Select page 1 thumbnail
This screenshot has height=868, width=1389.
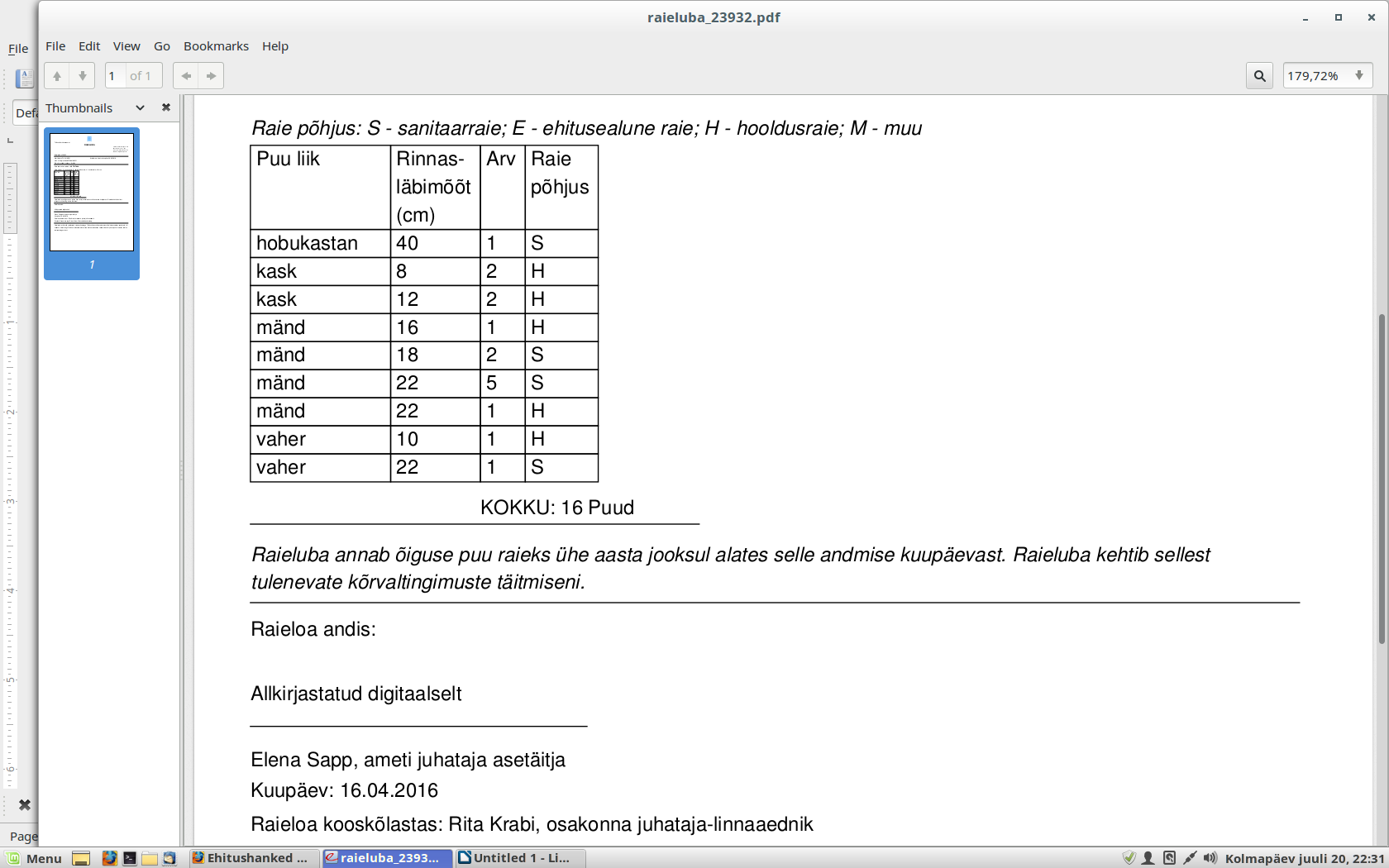92,193
